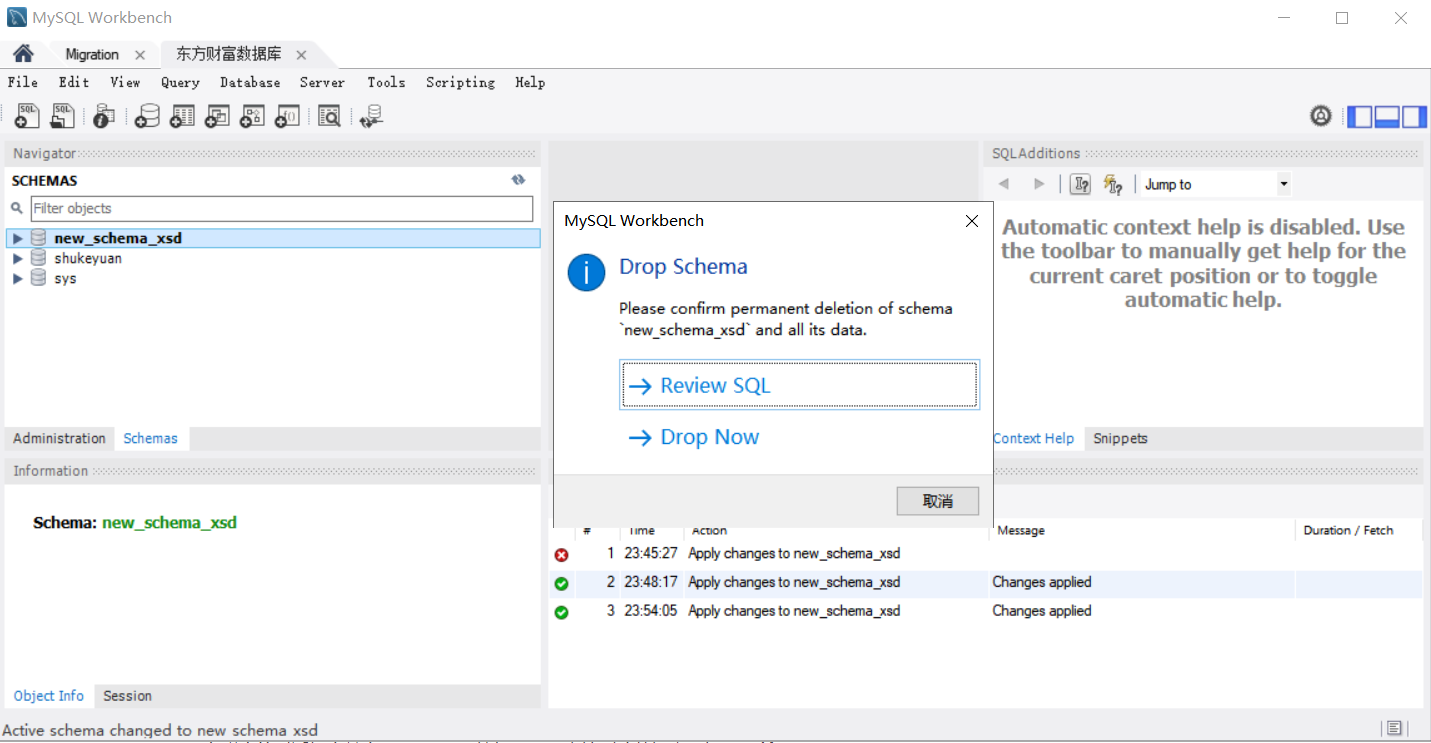Open the Query menu
Image resolution: width=1431 pixels, height=743 pixels.
[180, 83]
